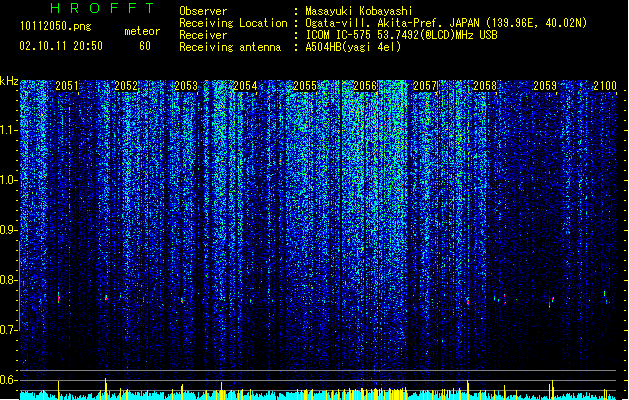The image size is (629, 400).
Task: Click the 2100 time marker
Action: (605, 86)
